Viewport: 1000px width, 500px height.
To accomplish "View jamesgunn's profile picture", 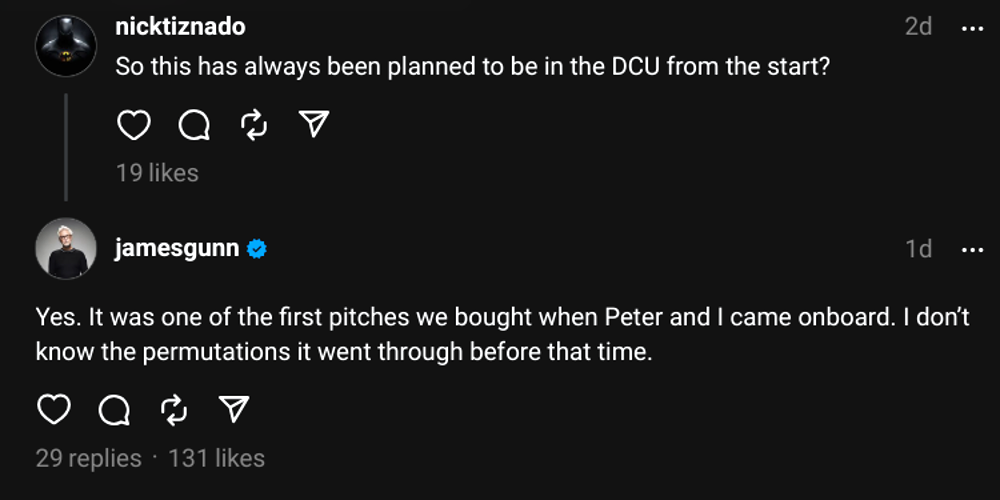I will coord(66,248).
